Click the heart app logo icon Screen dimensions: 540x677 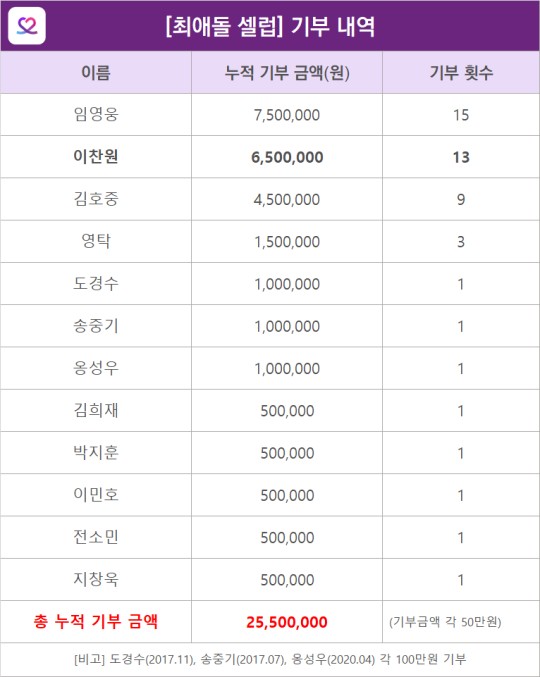(27, 25)
